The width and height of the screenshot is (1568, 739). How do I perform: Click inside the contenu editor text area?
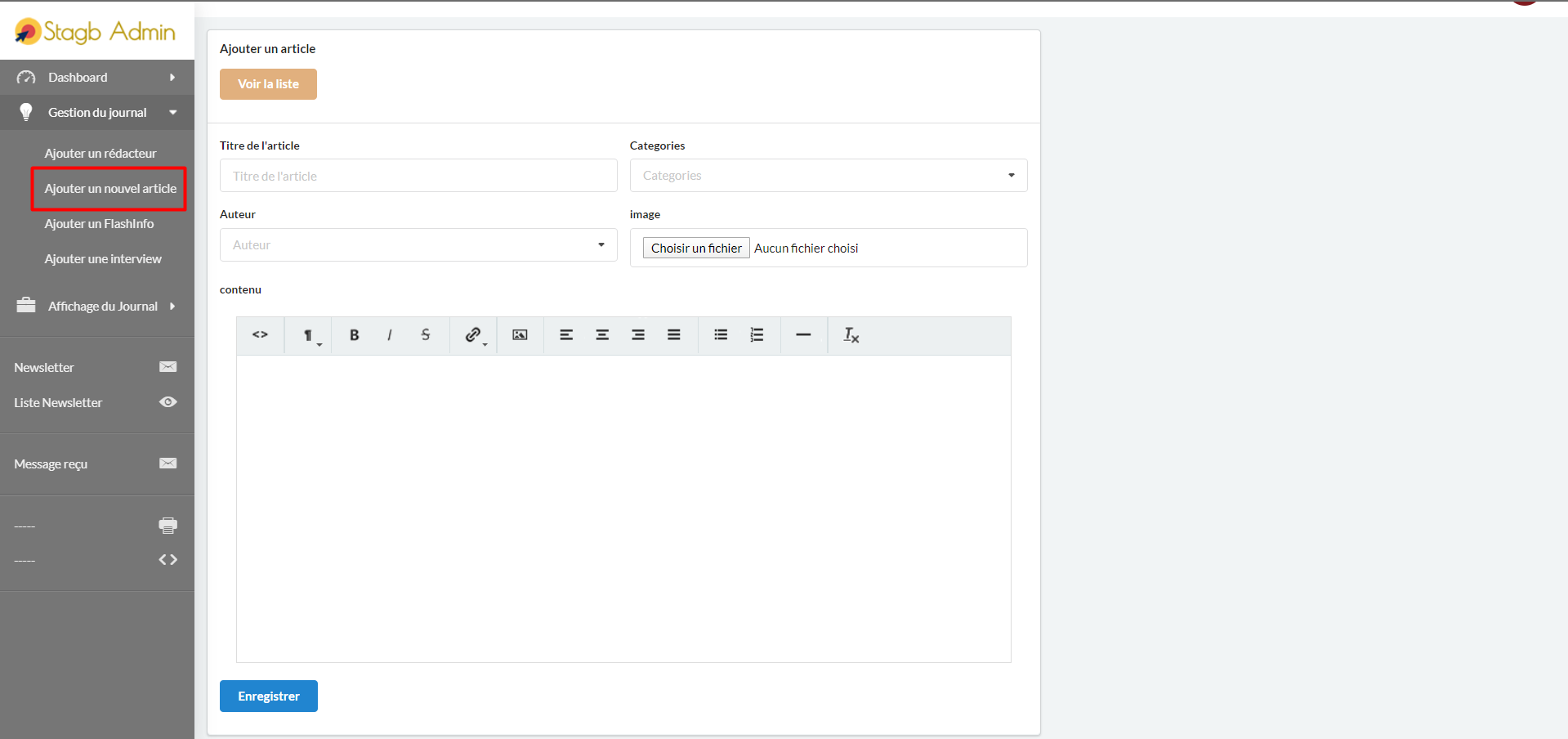(623, 508)
